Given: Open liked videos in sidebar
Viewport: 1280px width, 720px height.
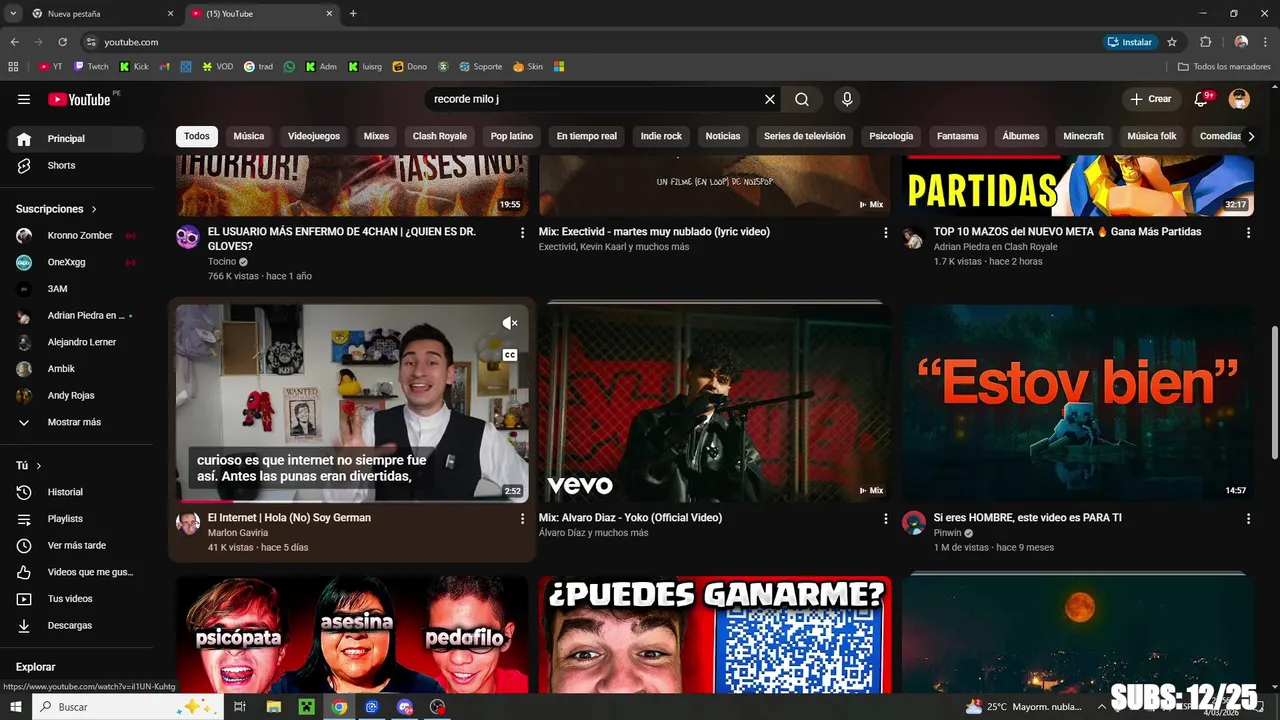Looking at the screenshot, I should [x=76, y=572].
